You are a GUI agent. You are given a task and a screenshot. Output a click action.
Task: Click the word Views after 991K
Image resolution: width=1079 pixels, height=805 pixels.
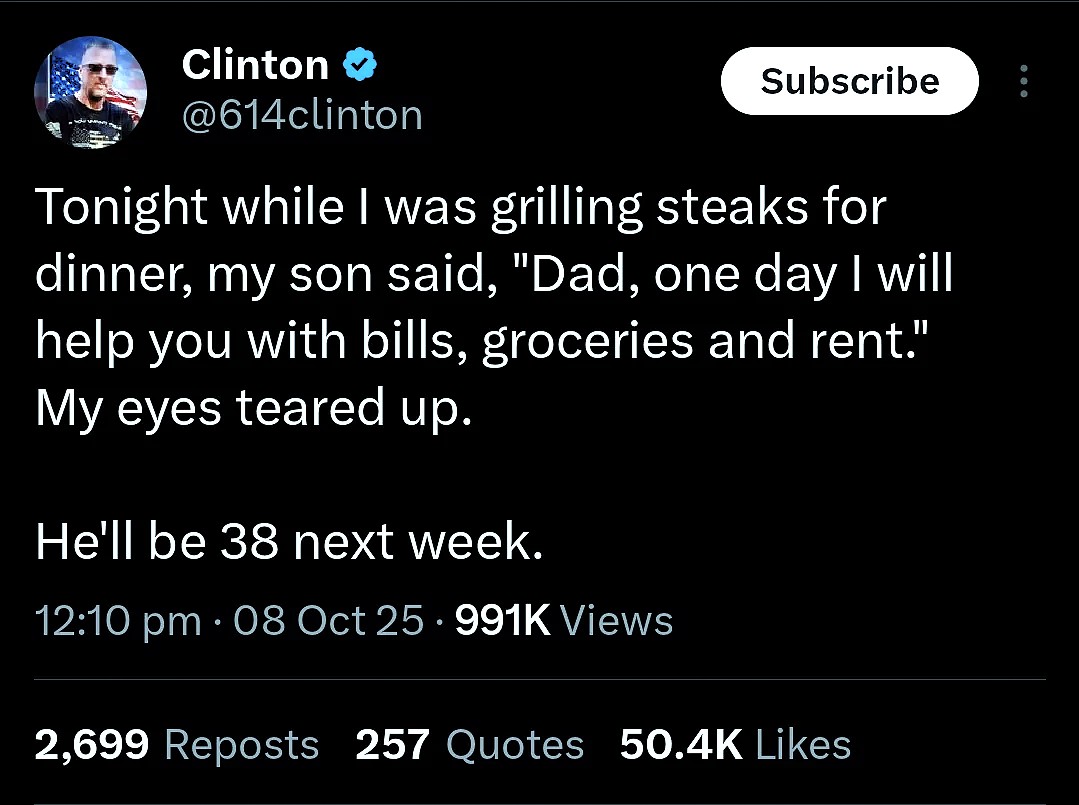(617, 621)
